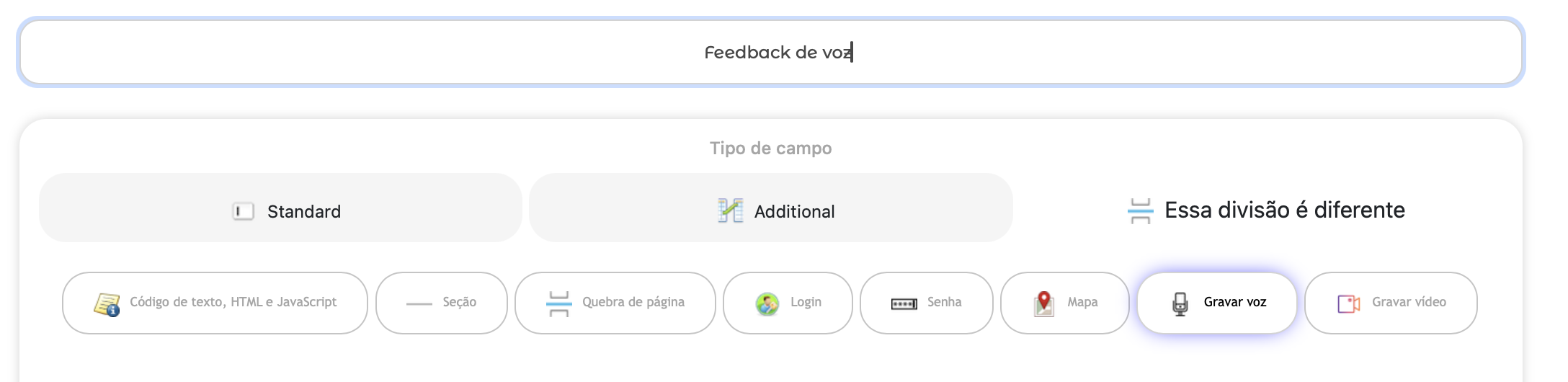Click the Standard tab text-field icon
Screen dimensions: 1568x382
(x=244, y=211)
